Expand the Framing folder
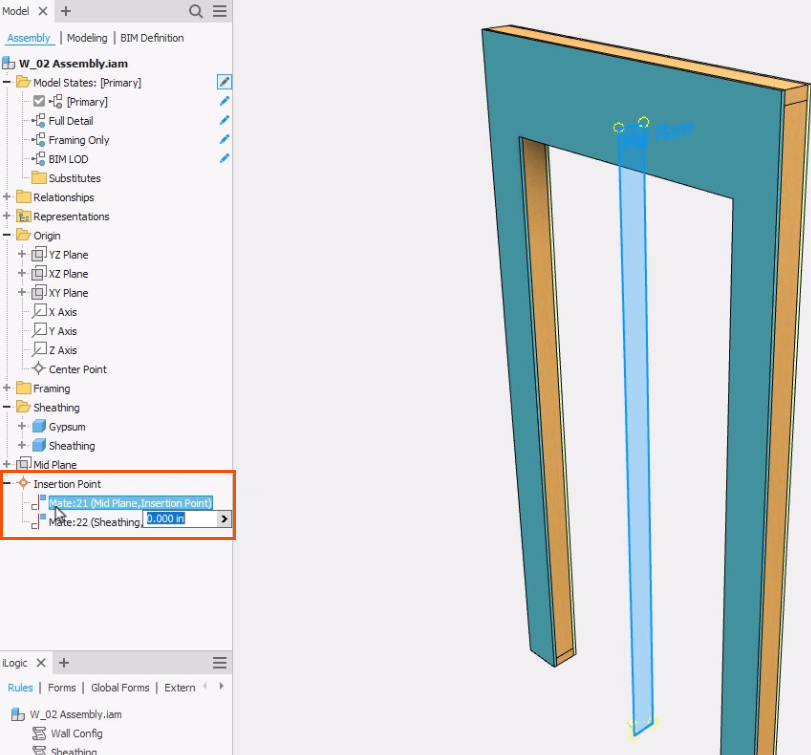The image size is (811, 755). 8,389
